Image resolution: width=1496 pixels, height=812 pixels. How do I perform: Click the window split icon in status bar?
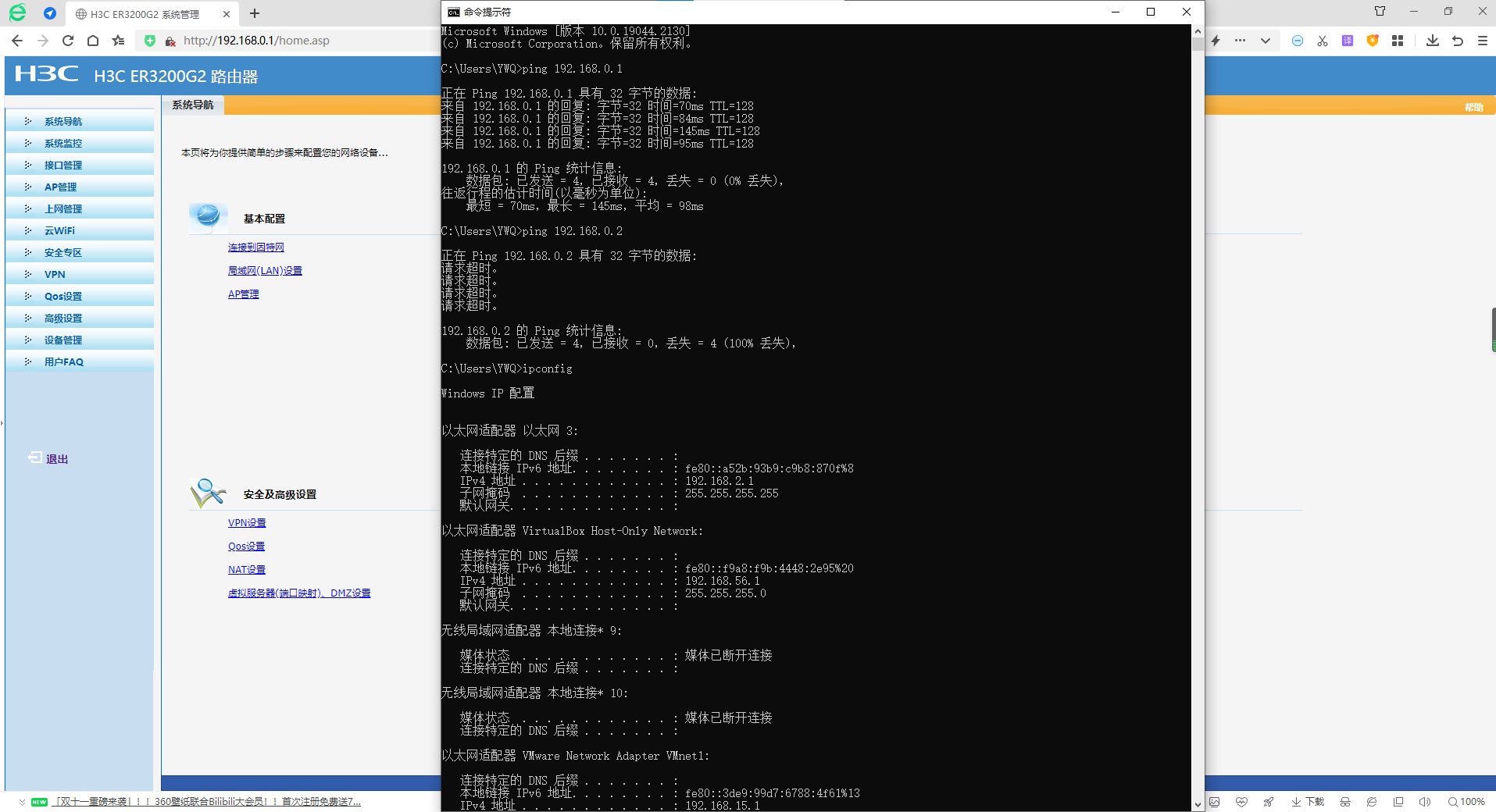[x=1398, y=802]
